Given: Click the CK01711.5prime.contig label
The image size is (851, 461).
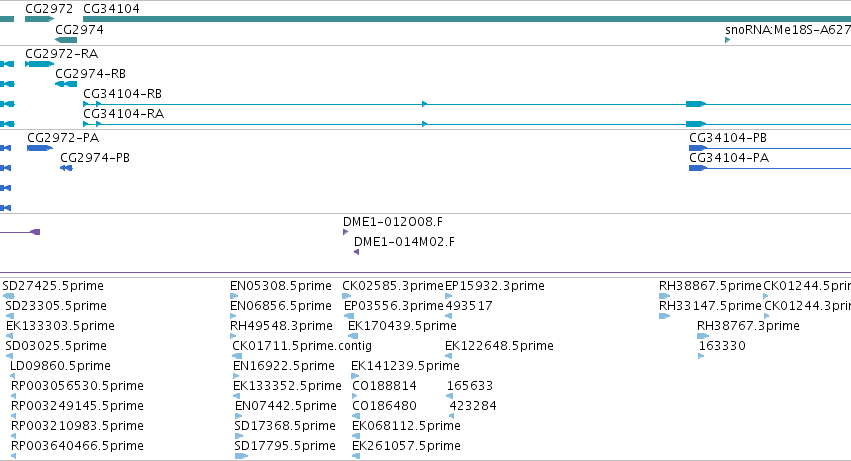Looking at the screenshot, I should click(302, 346).
